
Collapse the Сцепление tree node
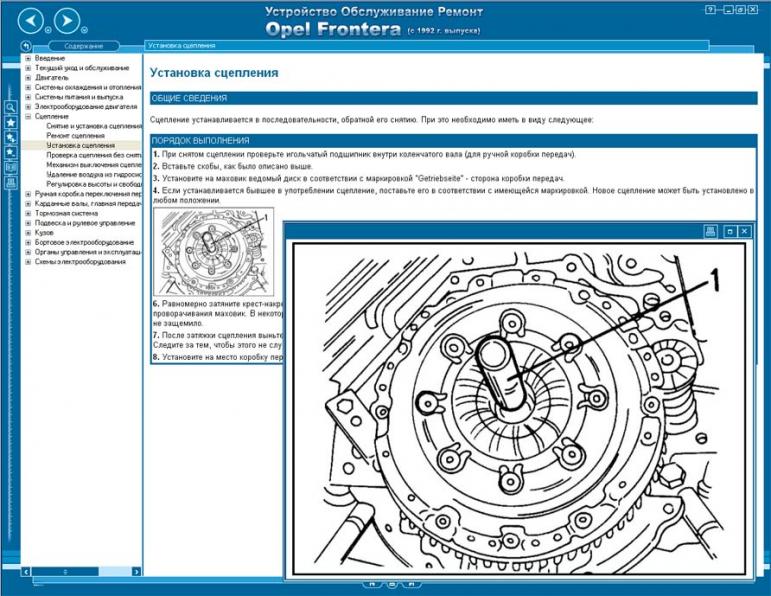pos(29,117)
